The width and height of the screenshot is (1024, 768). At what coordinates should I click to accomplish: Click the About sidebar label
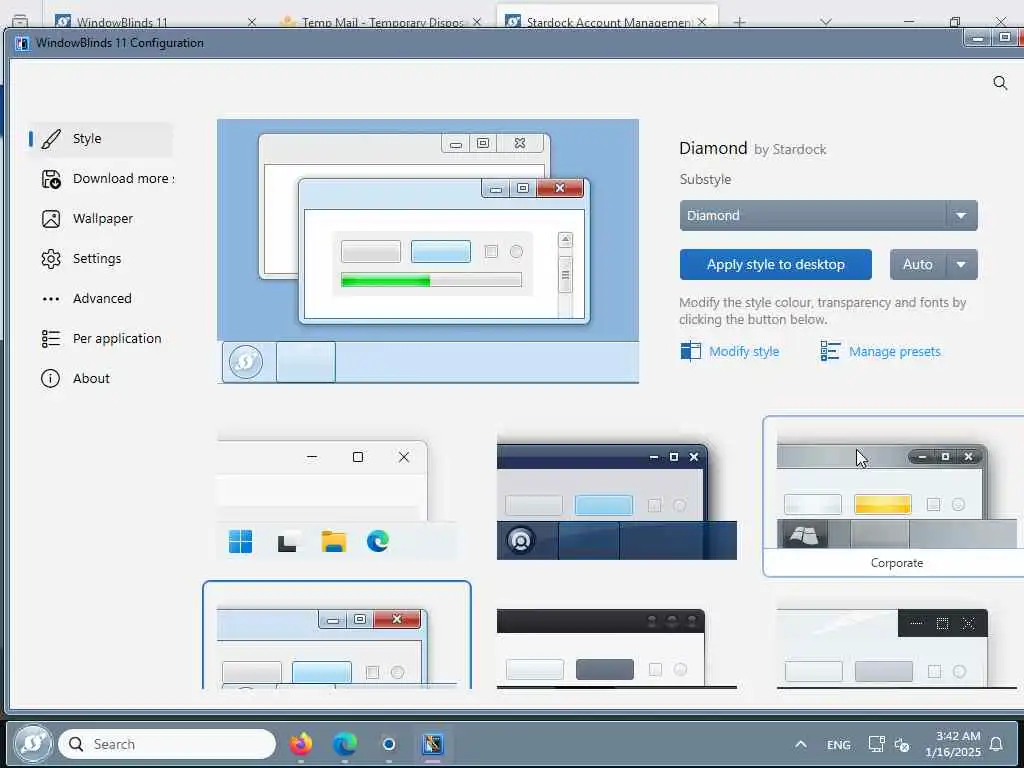coord(91,379)
